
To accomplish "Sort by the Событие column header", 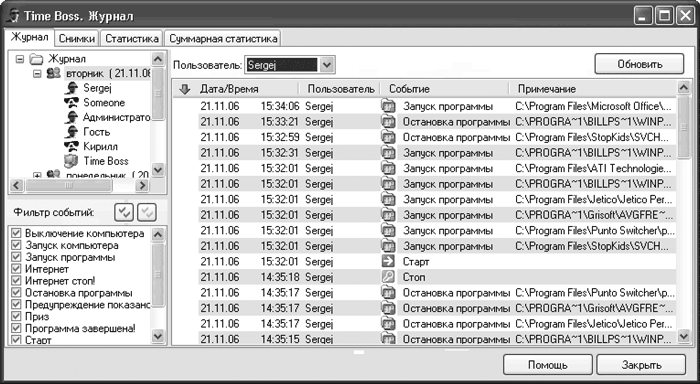I will (445, 89).
